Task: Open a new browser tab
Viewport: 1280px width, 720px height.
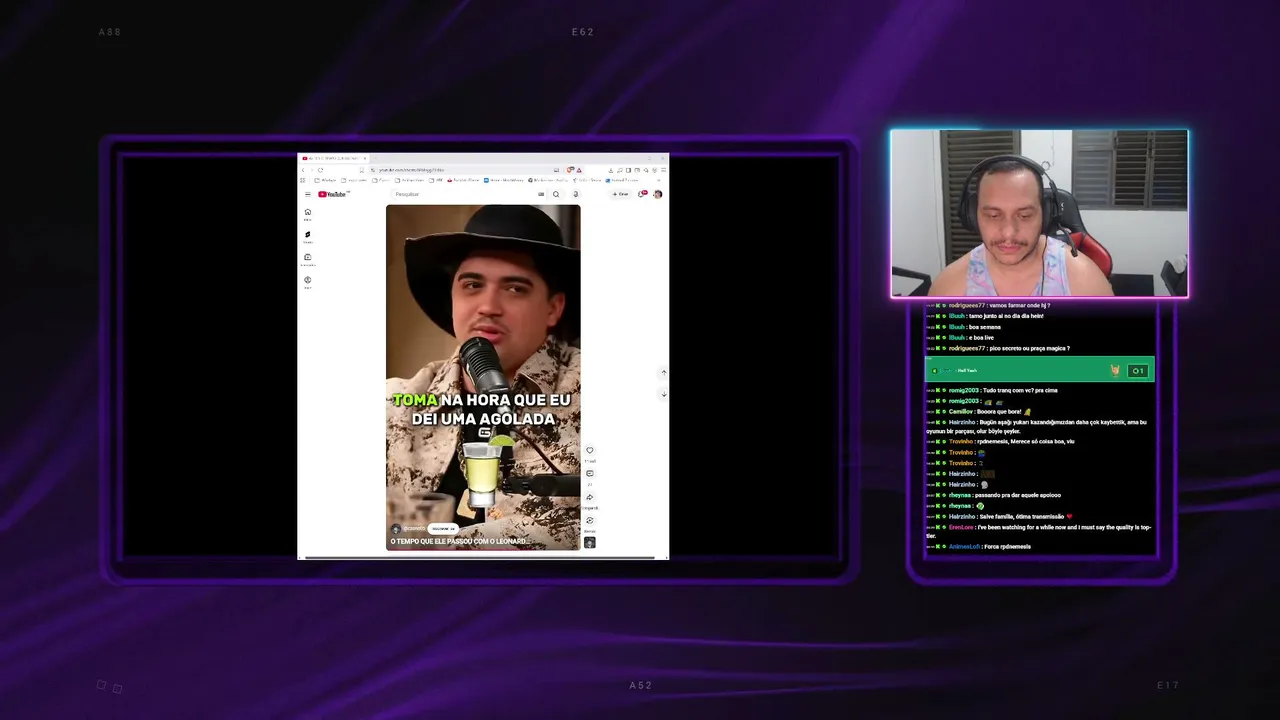Action: 376,158
